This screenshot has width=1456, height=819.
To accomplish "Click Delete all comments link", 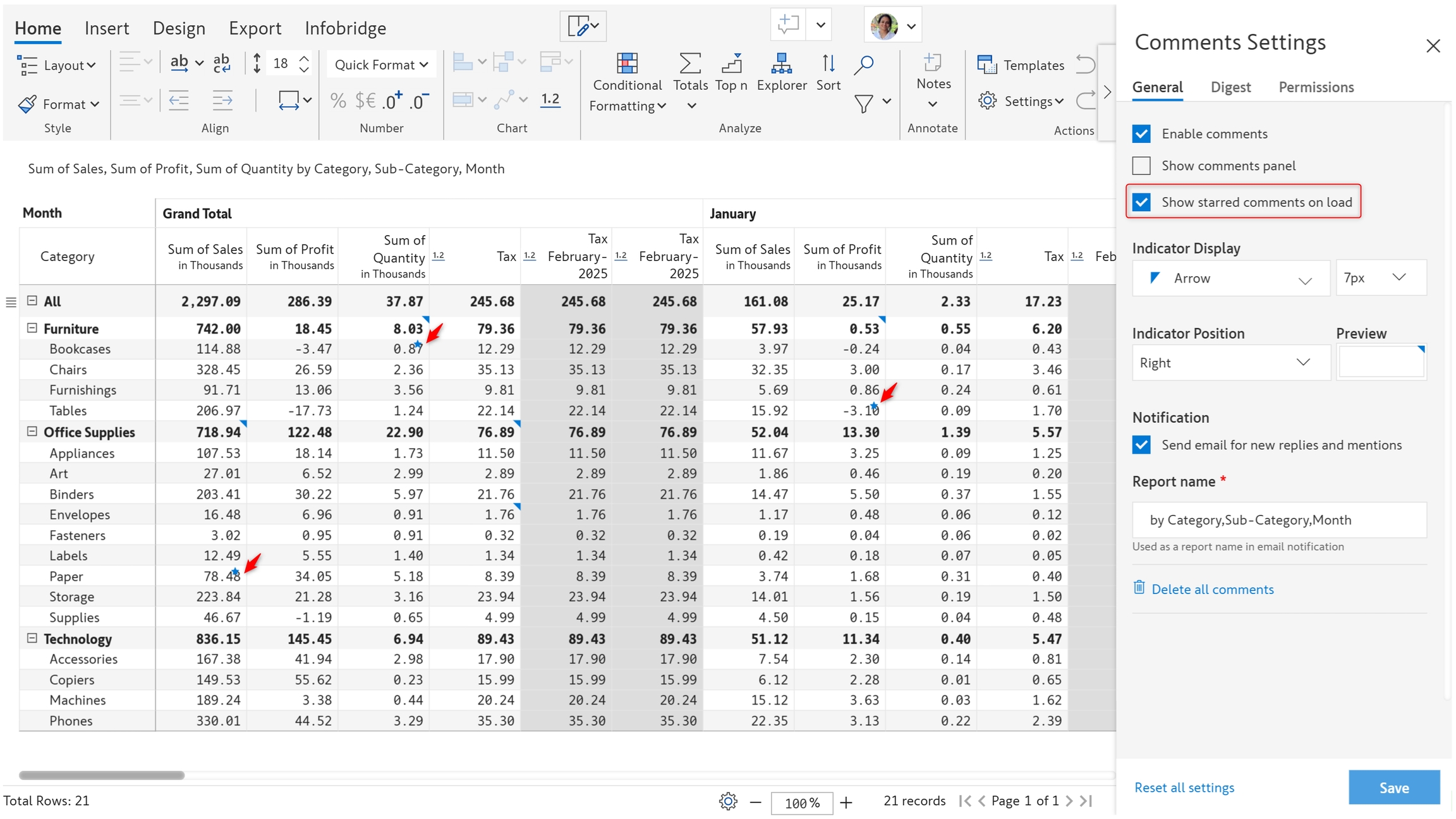I will [x=1212, y=589].
